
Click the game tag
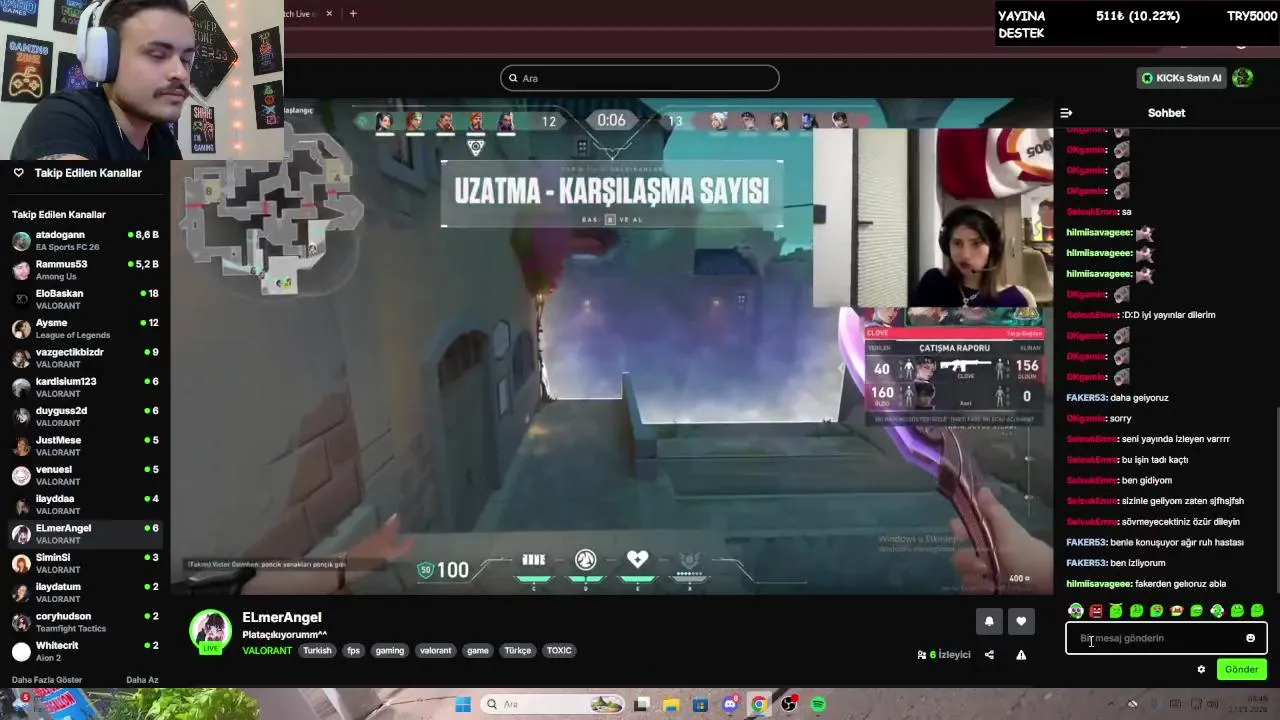(x=478, y=651)
